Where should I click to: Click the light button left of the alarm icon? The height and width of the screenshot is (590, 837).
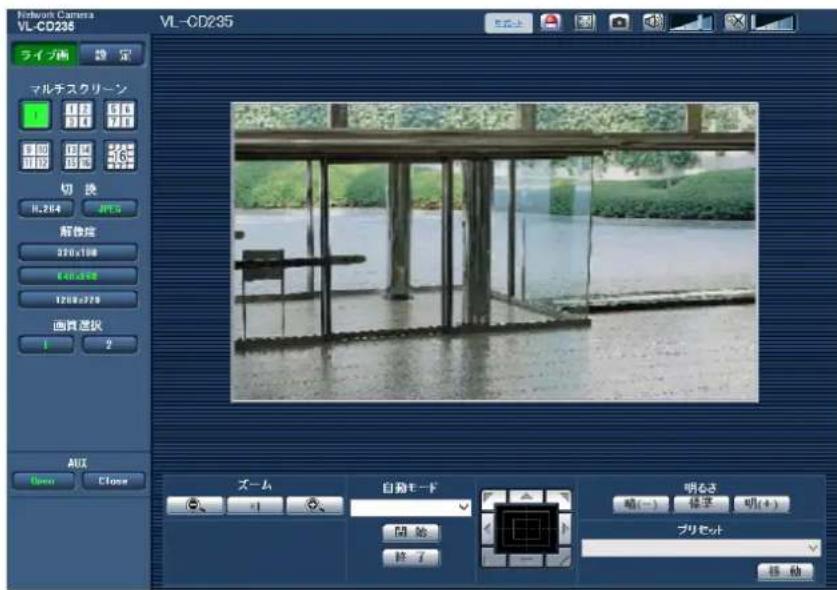pyautogui.click(x=508, y=23)
